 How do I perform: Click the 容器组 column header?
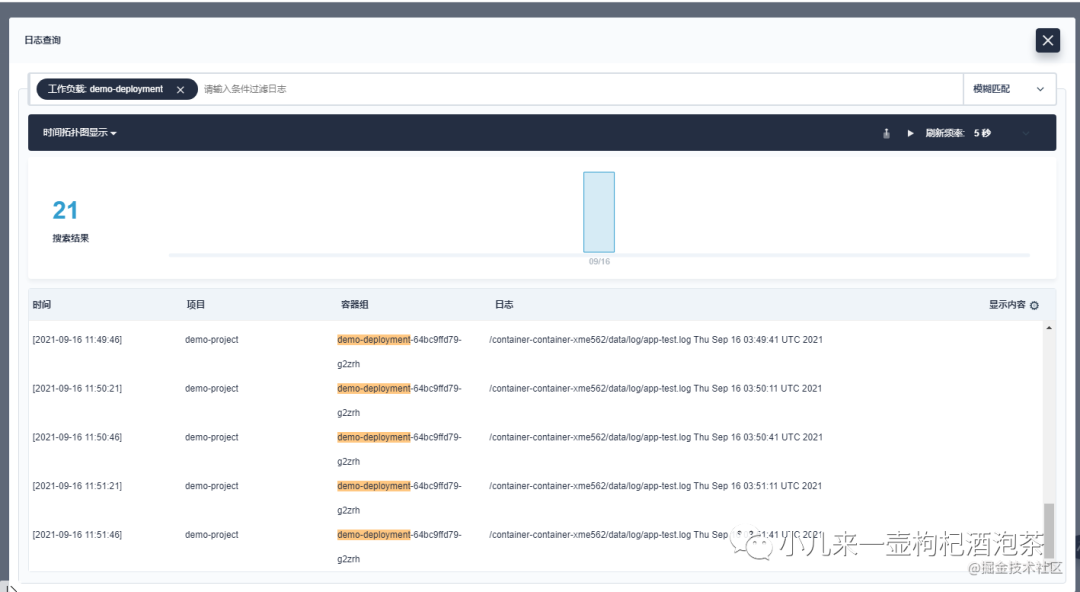coord(354,305)
